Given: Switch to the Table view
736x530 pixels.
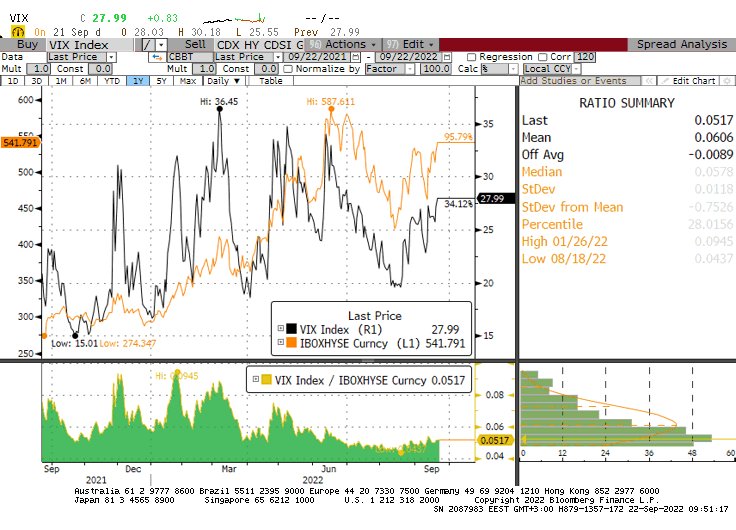Looking at the screenshot, I should point(271,81).
